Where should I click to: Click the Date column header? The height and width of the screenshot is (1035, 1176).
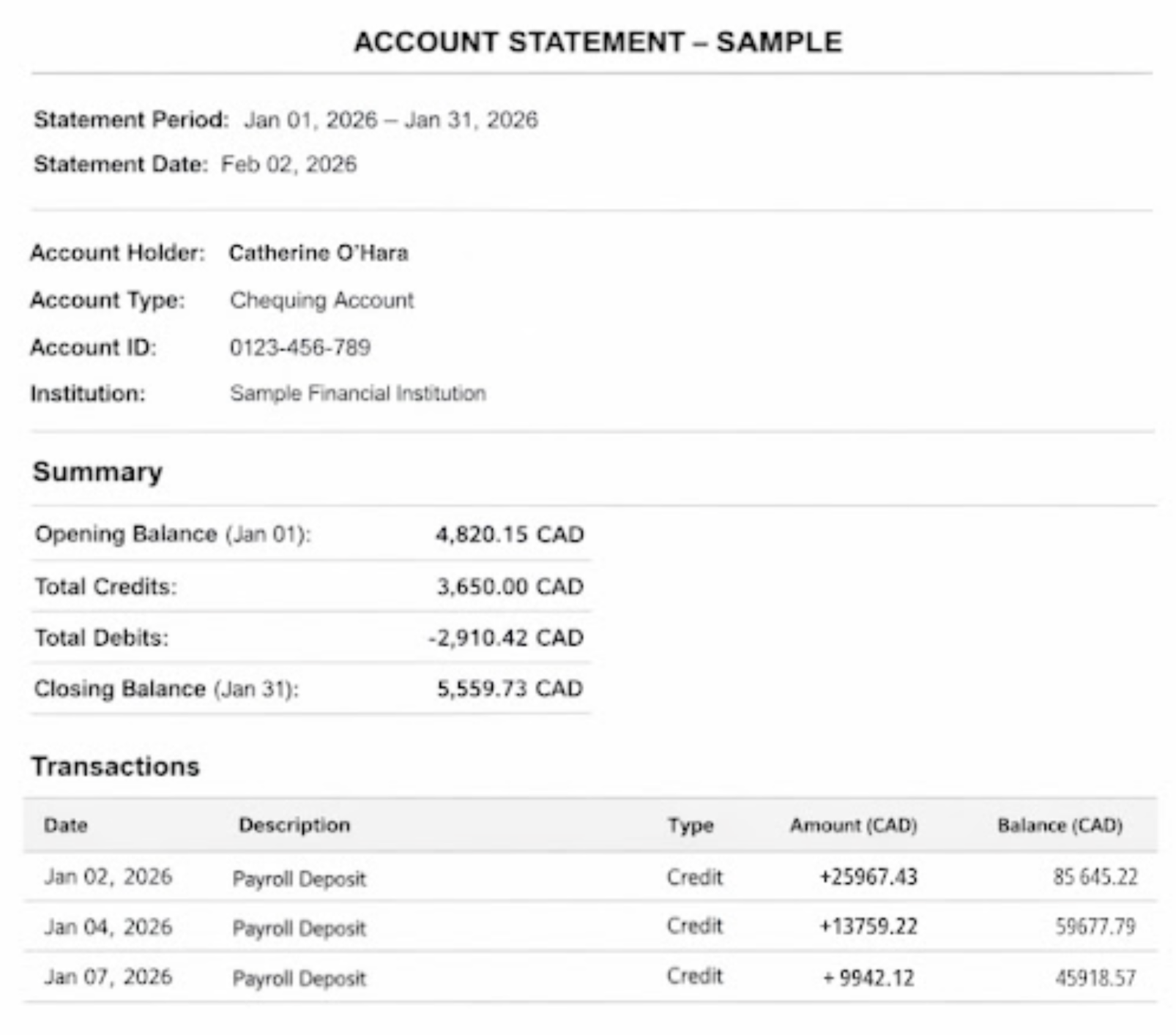[65, 825]
